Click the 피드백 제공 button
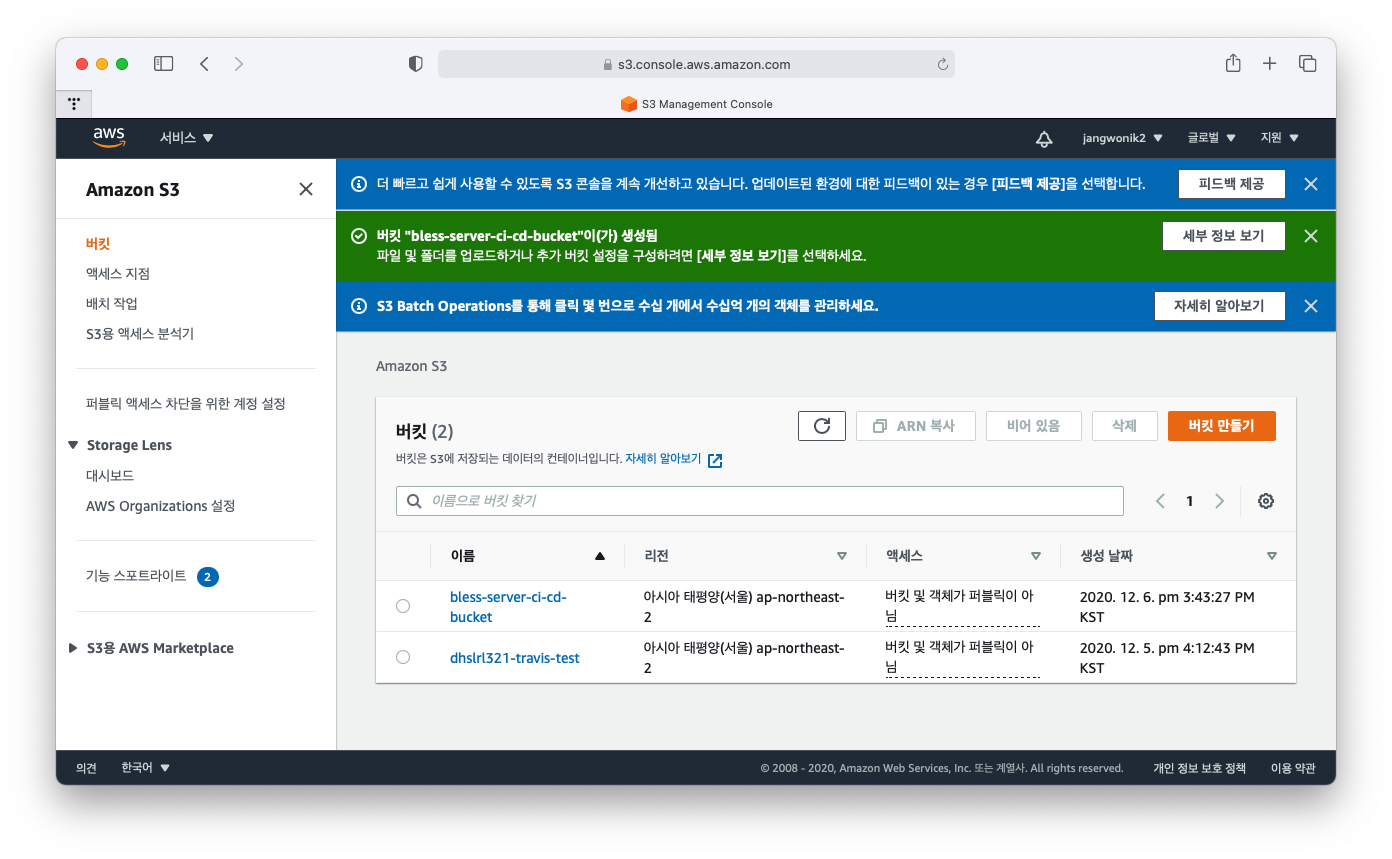The width and height of the screenshot is (1392, 859). click(x=1231, y=184)
